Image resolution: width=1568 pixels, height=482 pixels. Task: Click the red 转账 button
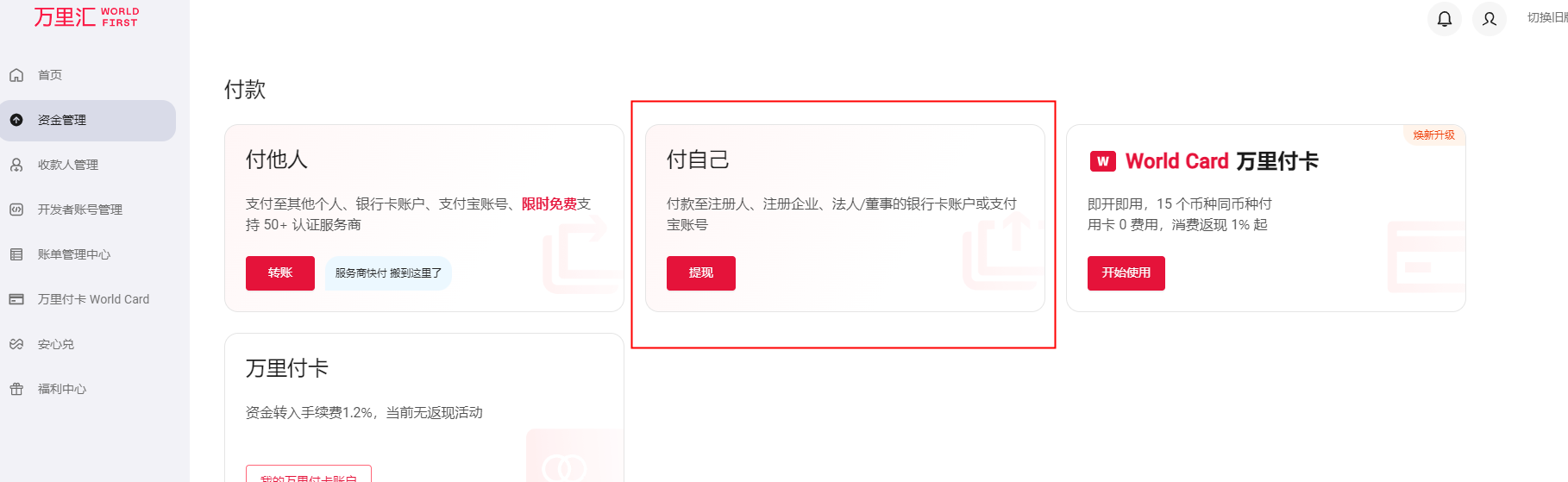point(280,273)
